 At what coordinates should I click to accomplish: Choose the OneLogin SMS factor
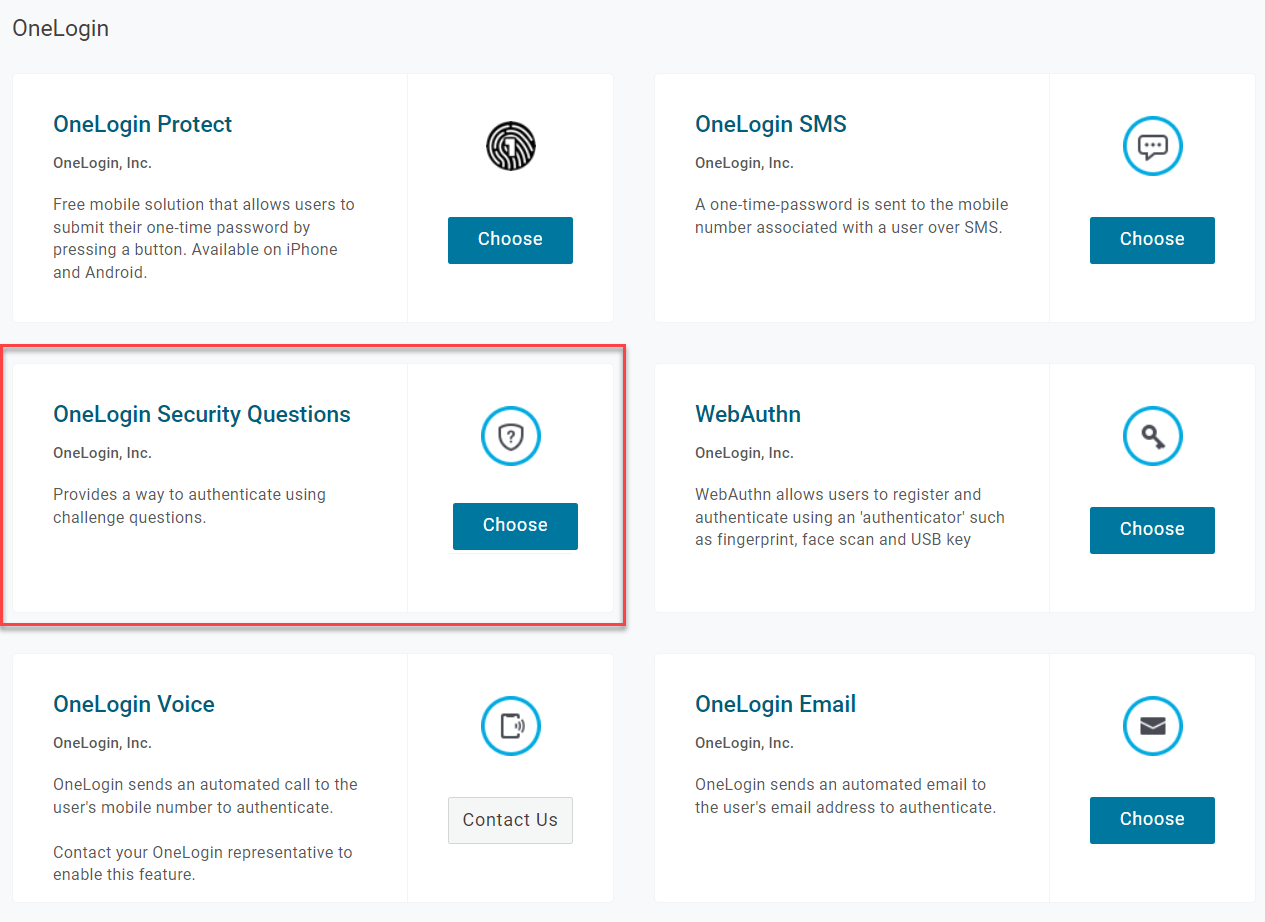[x=1152, y=240]
